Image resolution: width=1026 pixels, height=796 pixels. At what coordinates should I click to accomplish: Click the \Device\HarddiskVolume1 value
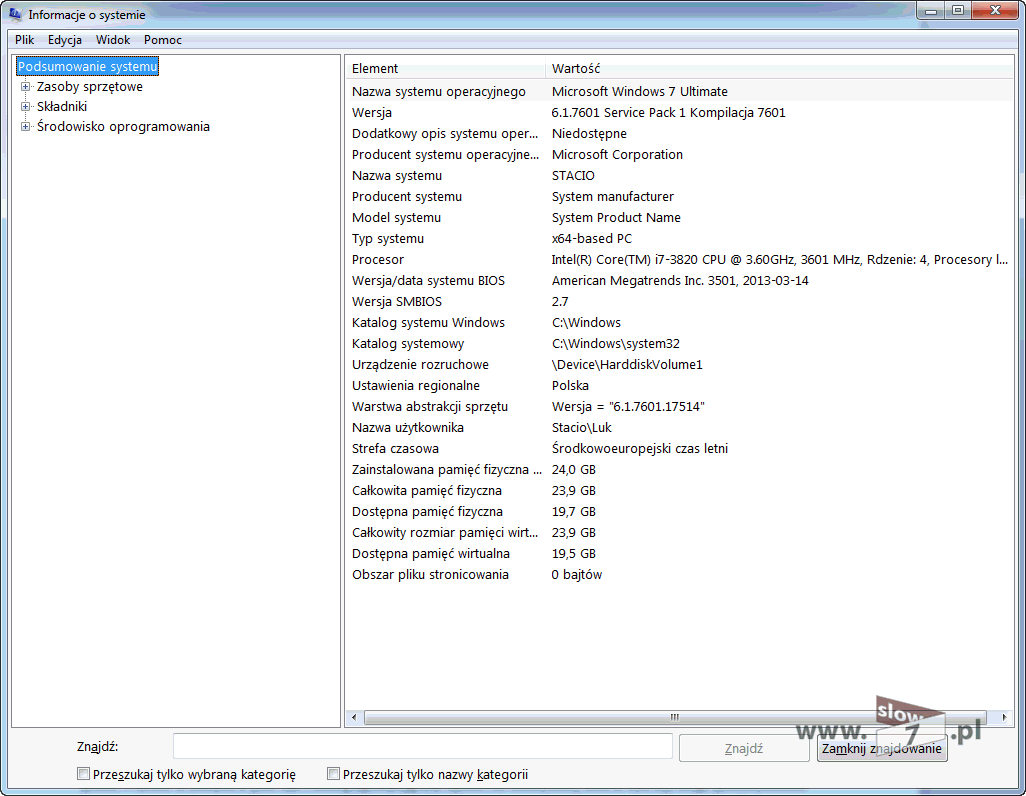pyautogui.click(x=627, y=364)
